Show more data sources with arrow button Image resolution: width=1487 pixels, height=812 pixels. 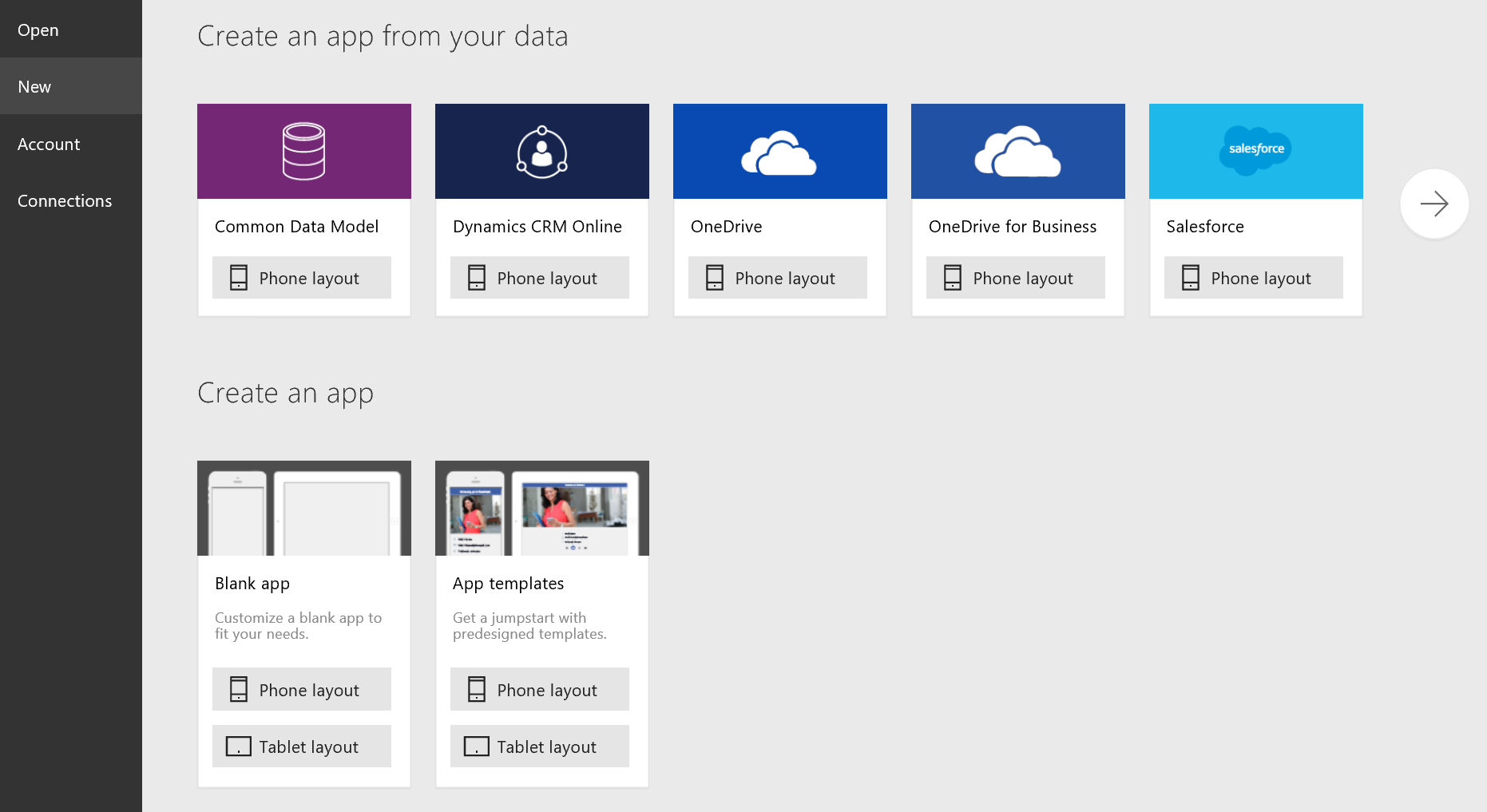tap(1434, 204)
